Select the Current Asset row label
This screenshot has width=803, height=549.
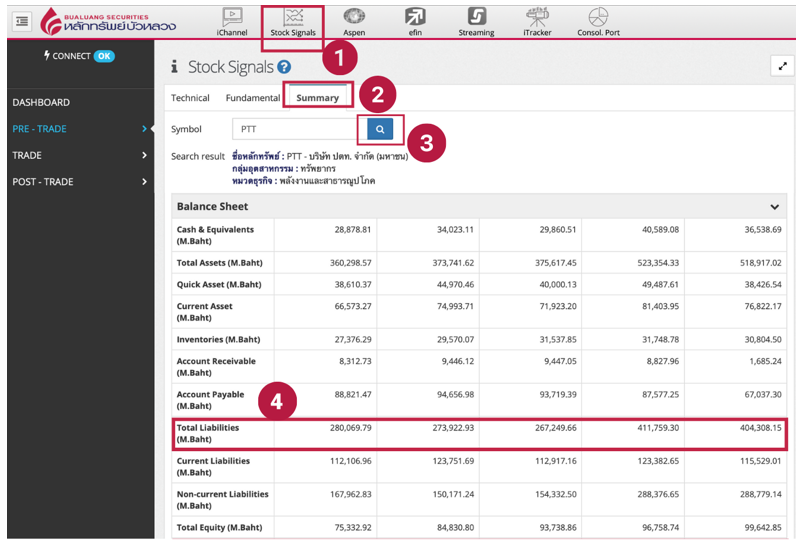click(x=204, y=312)
